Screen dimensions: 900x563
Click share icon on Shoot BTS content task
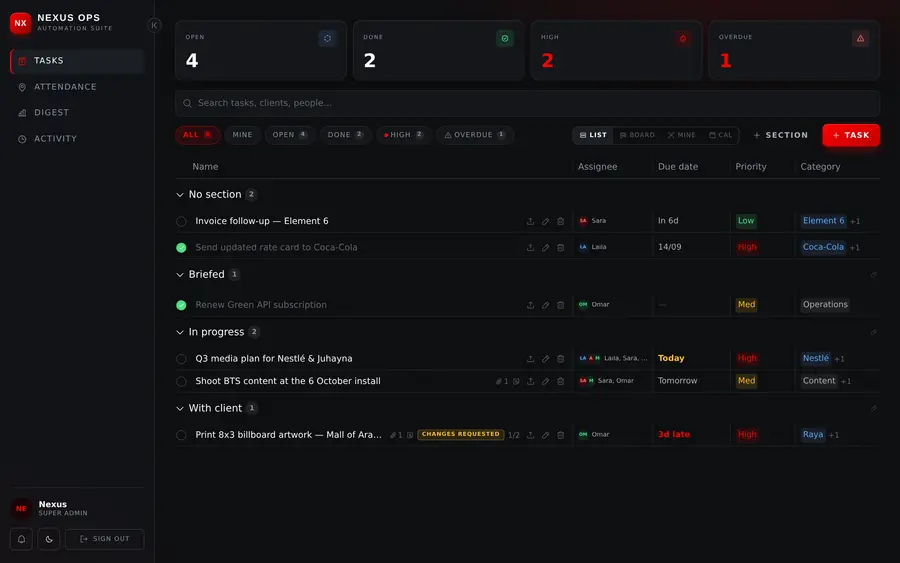[530, 382]
